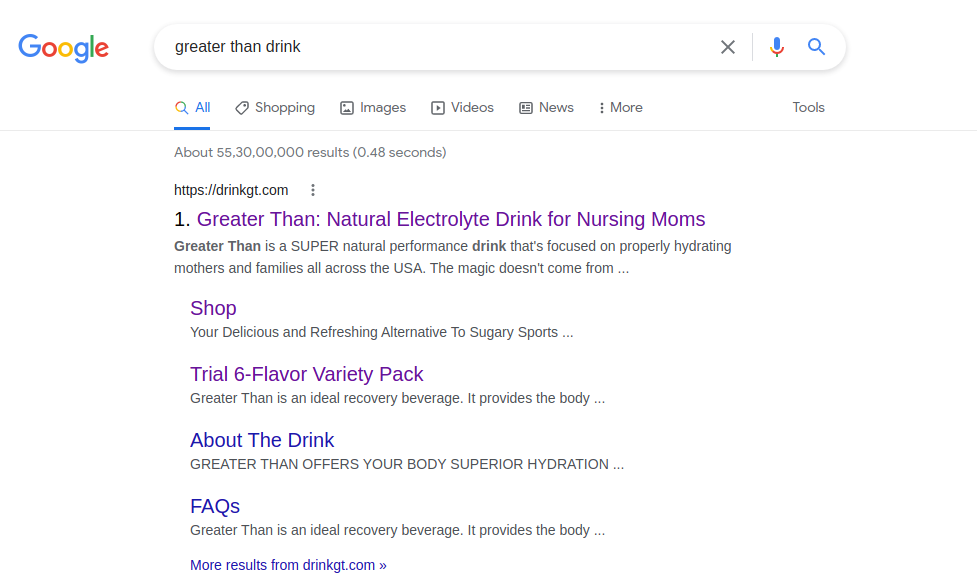Switch to the Shopping tab
This screenshot has height=585, width=977.
tap(275, 108)
